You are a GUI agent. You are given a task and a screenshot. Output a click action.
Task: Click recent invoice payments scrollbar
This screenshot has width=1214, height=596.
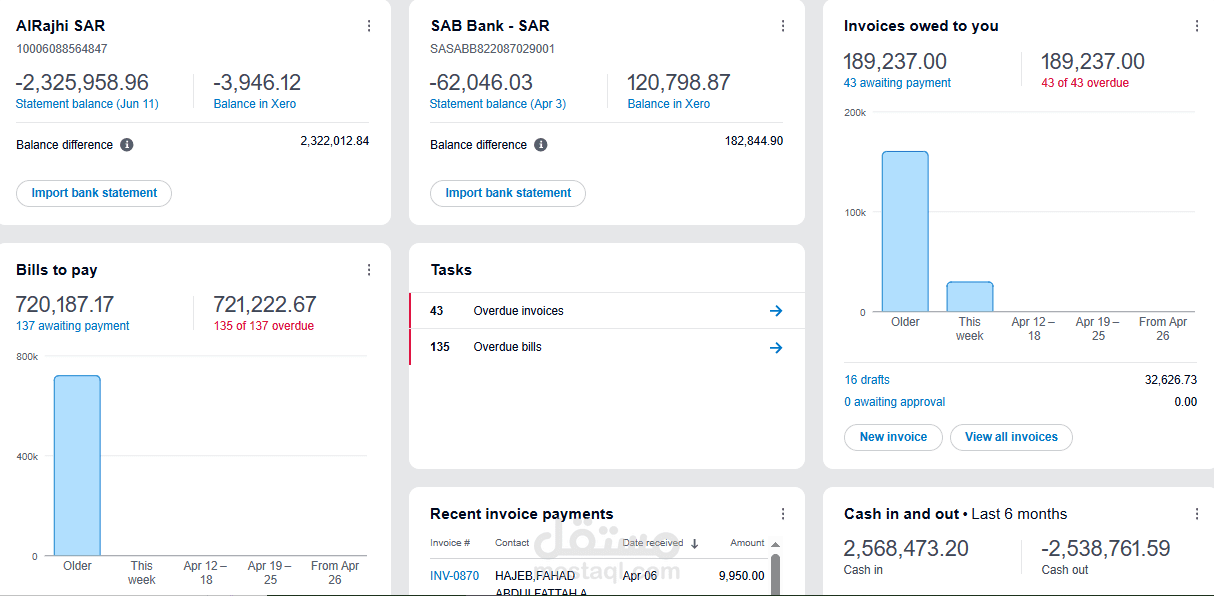775,575
